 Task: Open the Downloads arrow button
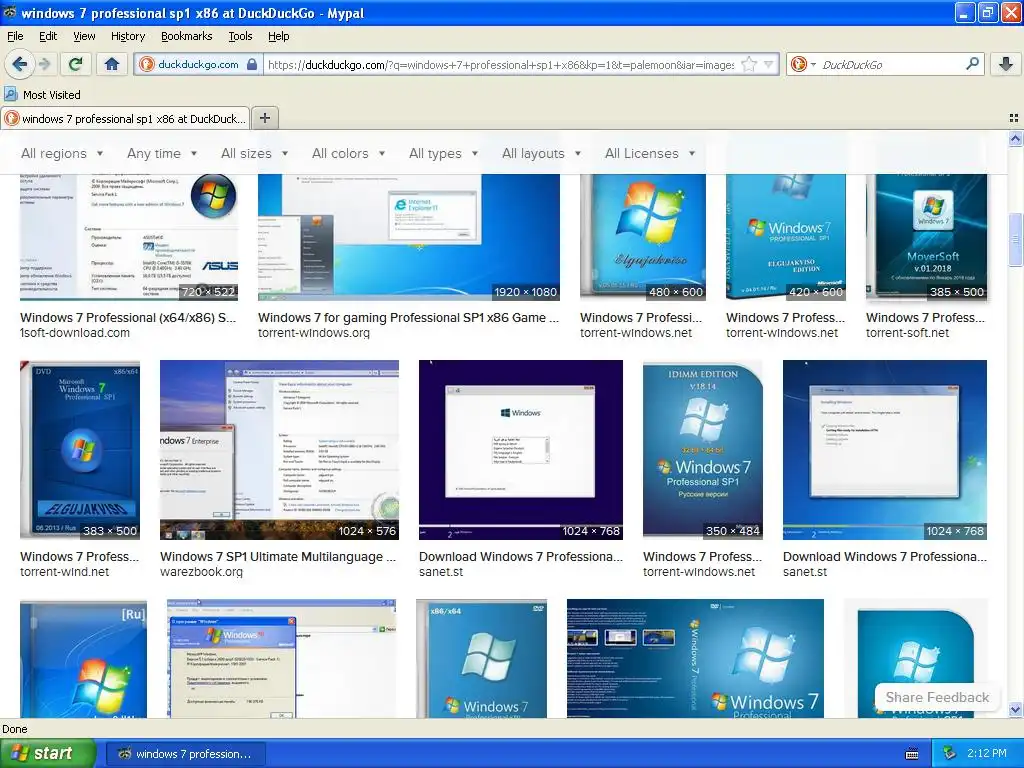point(1006,64)
